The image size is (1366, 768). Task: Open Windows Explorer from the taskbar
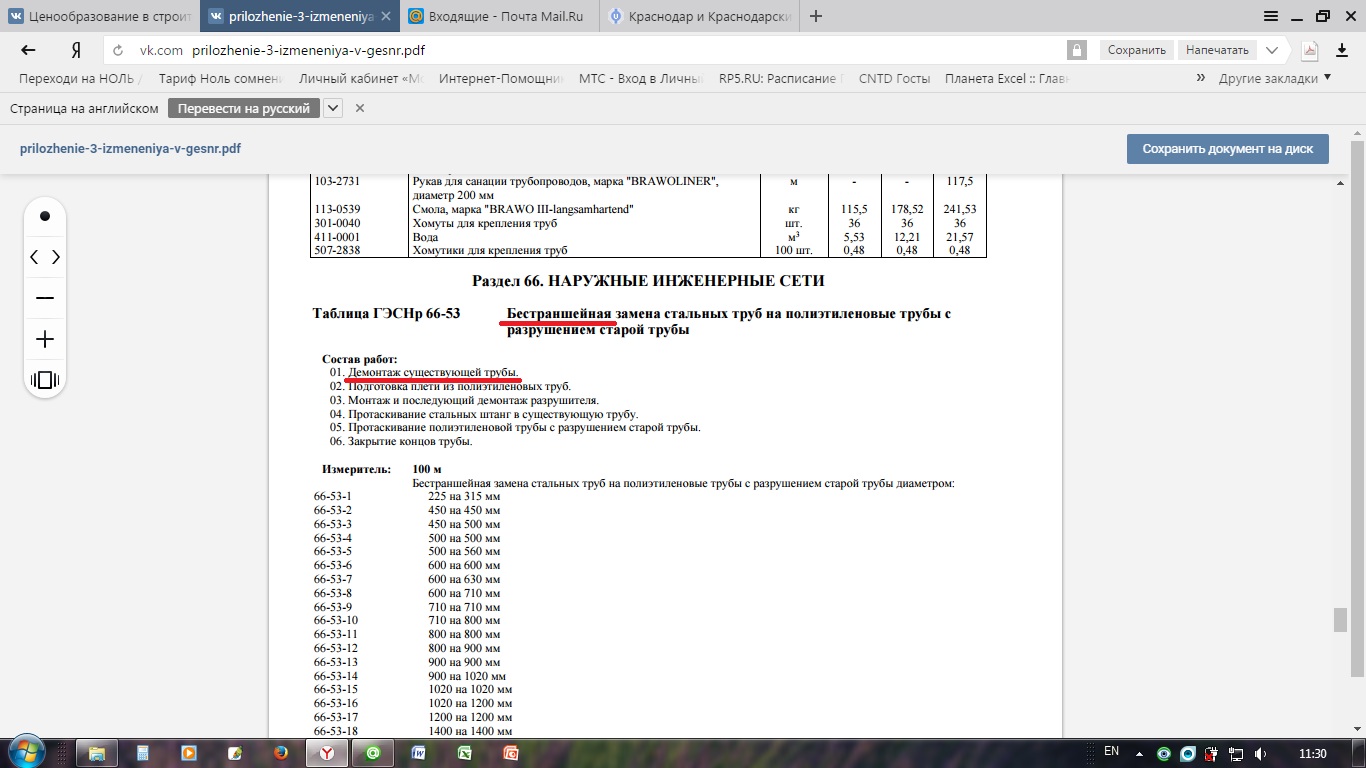[x=97, y=753]
